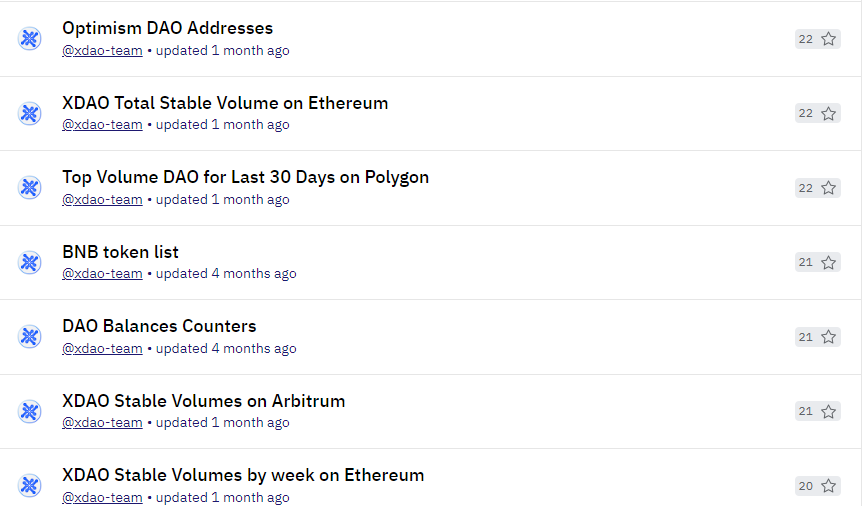Open DAO Balances Counters query

[x=159, y=326]
